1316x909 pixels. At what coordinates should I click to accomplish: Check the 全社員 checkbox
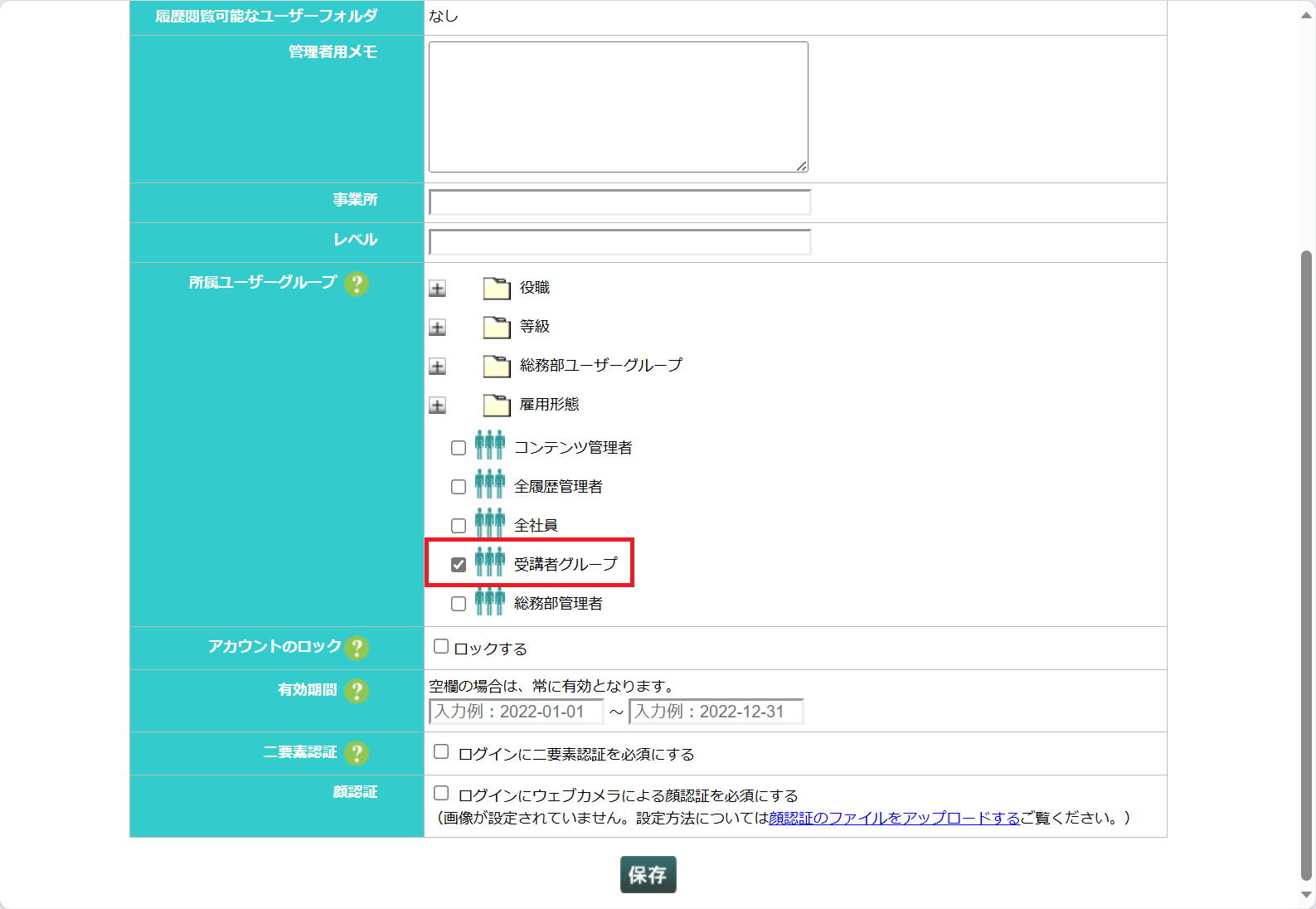pyautogui.click(x=459, y=526)
